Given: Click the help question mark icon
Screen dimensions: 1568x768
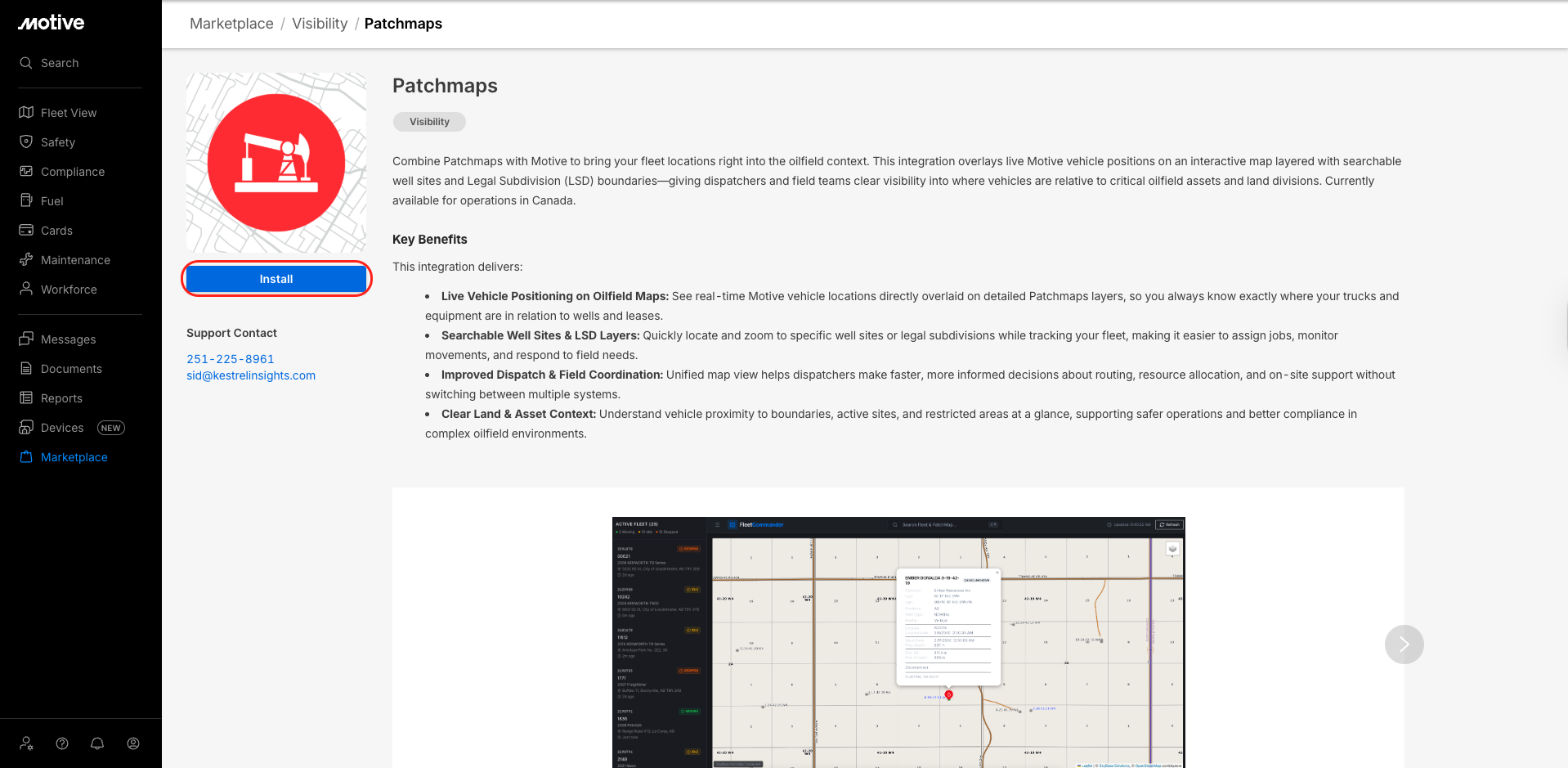Looking at the screenshot, I should [62, 743].
